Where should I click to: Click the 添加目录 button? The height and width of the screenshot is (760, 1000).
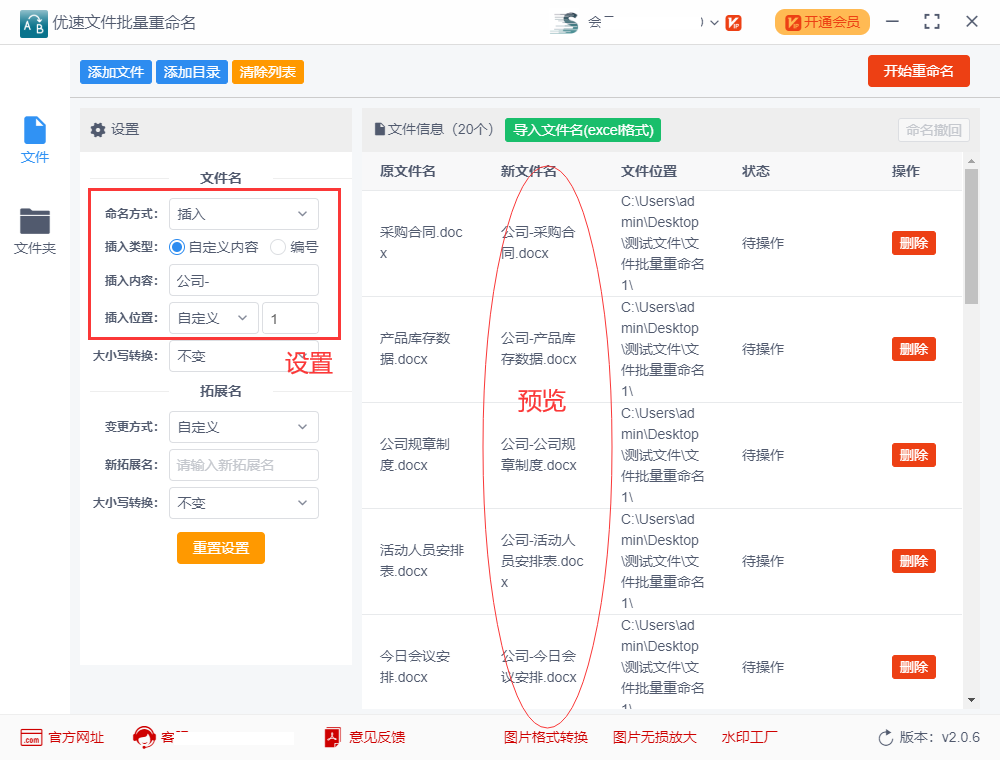click(x=191, y=72)
